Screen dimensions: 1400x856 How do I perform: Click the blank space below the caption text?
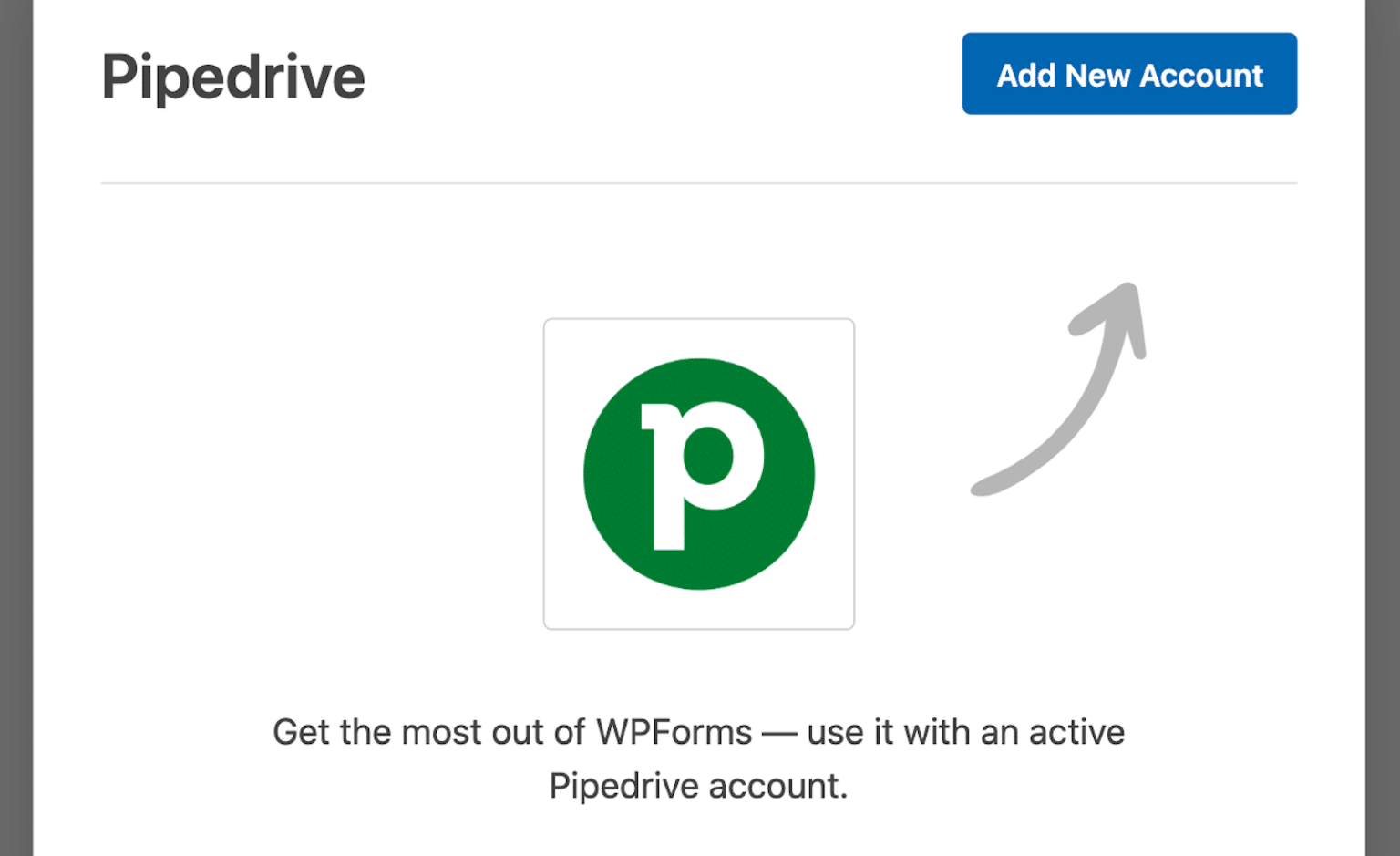[698, 834]
